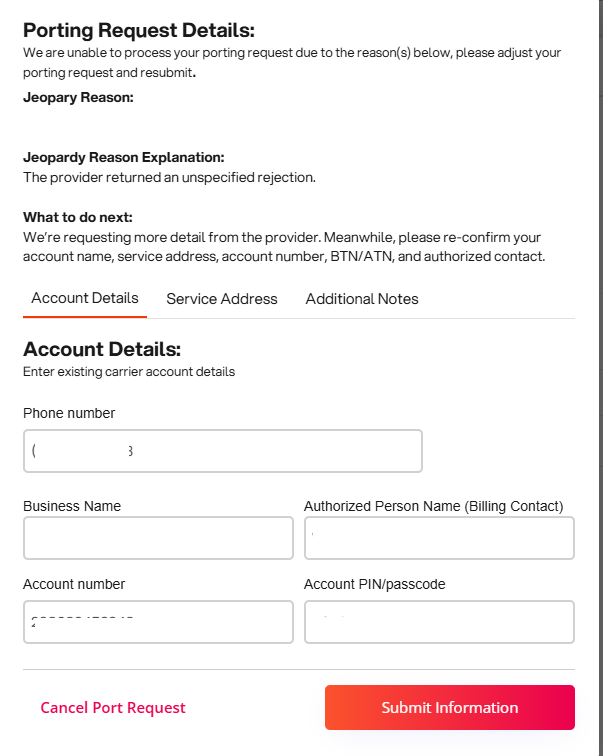The height and width of the screenshot is (756, 603).
Task: Focus the Account number input field
Action: click(x=158, y=622)
